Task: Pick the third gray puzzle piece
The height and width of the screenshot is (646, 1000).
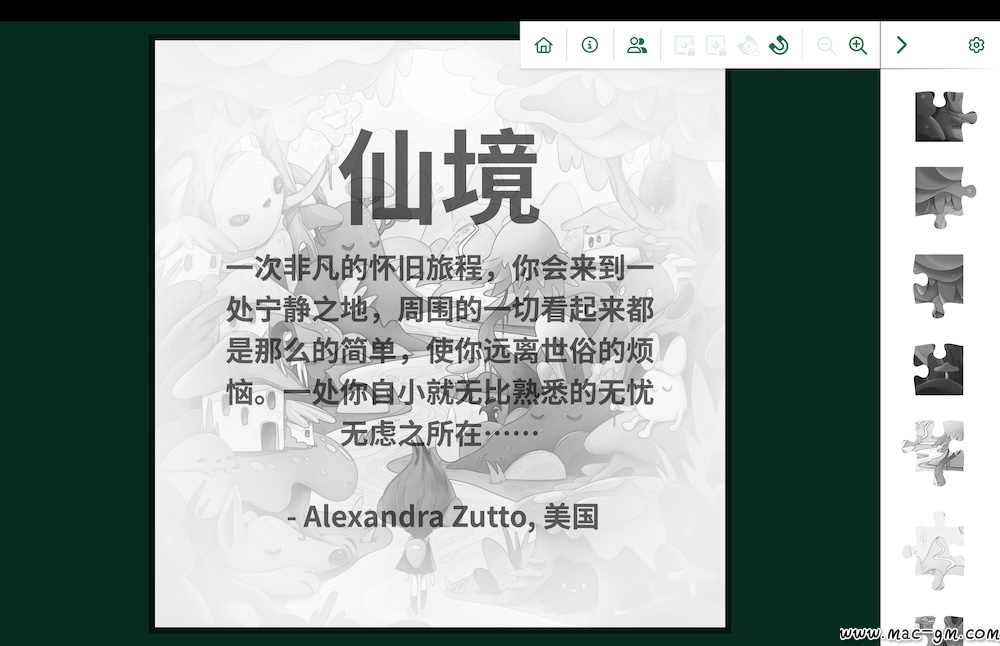Action: [x=938, y=286]
